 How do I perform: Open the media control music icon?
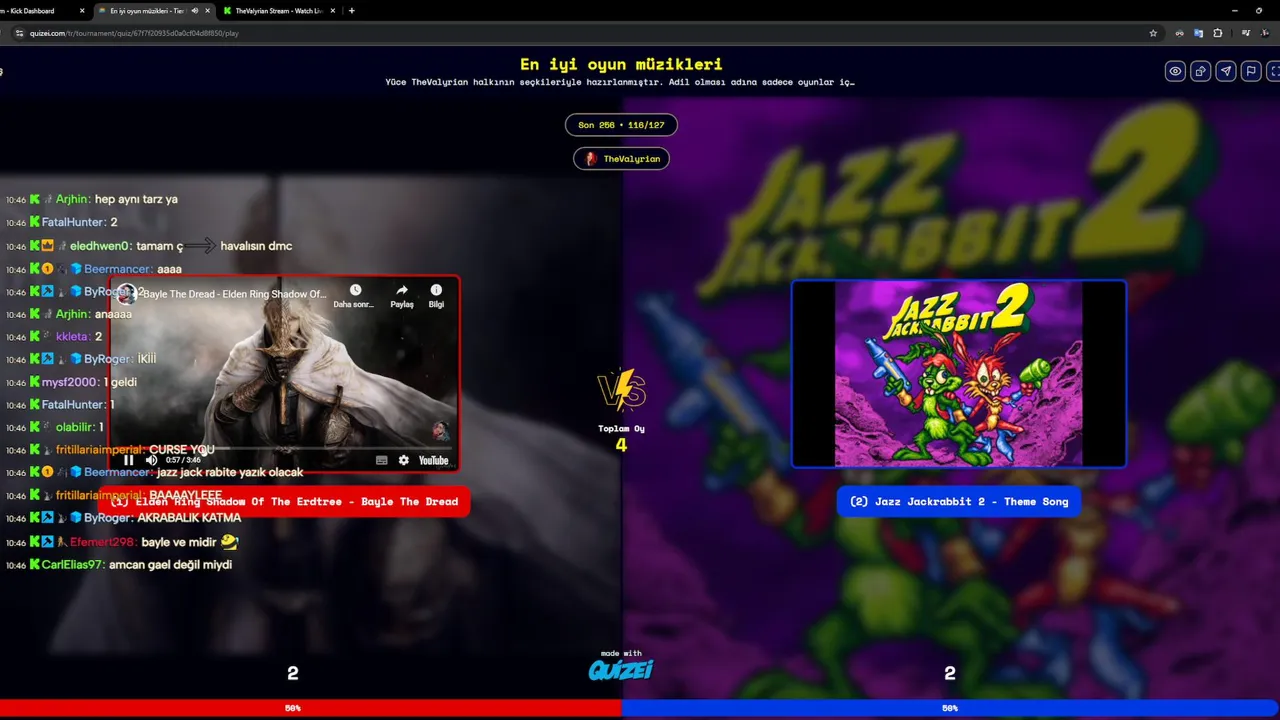[x=1245, y=33]
